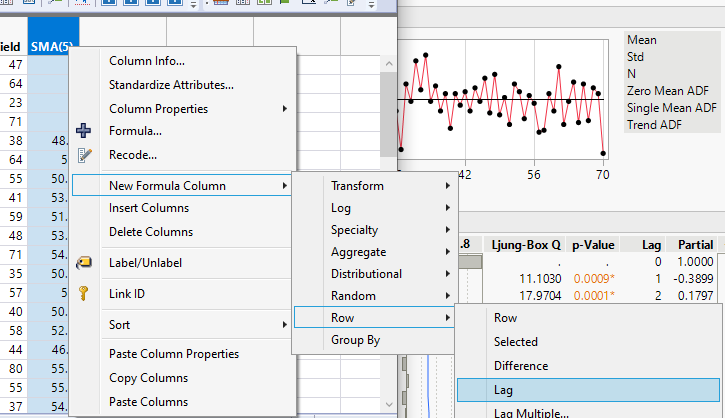Expand the Column Properties submenu

tap(184, 109)
